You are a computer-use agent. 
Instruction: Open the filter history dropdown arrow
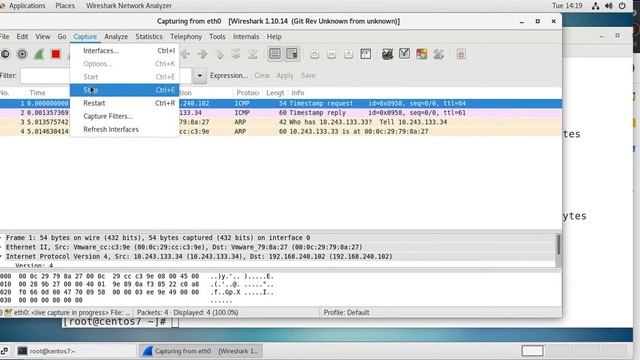click(200, 76)
